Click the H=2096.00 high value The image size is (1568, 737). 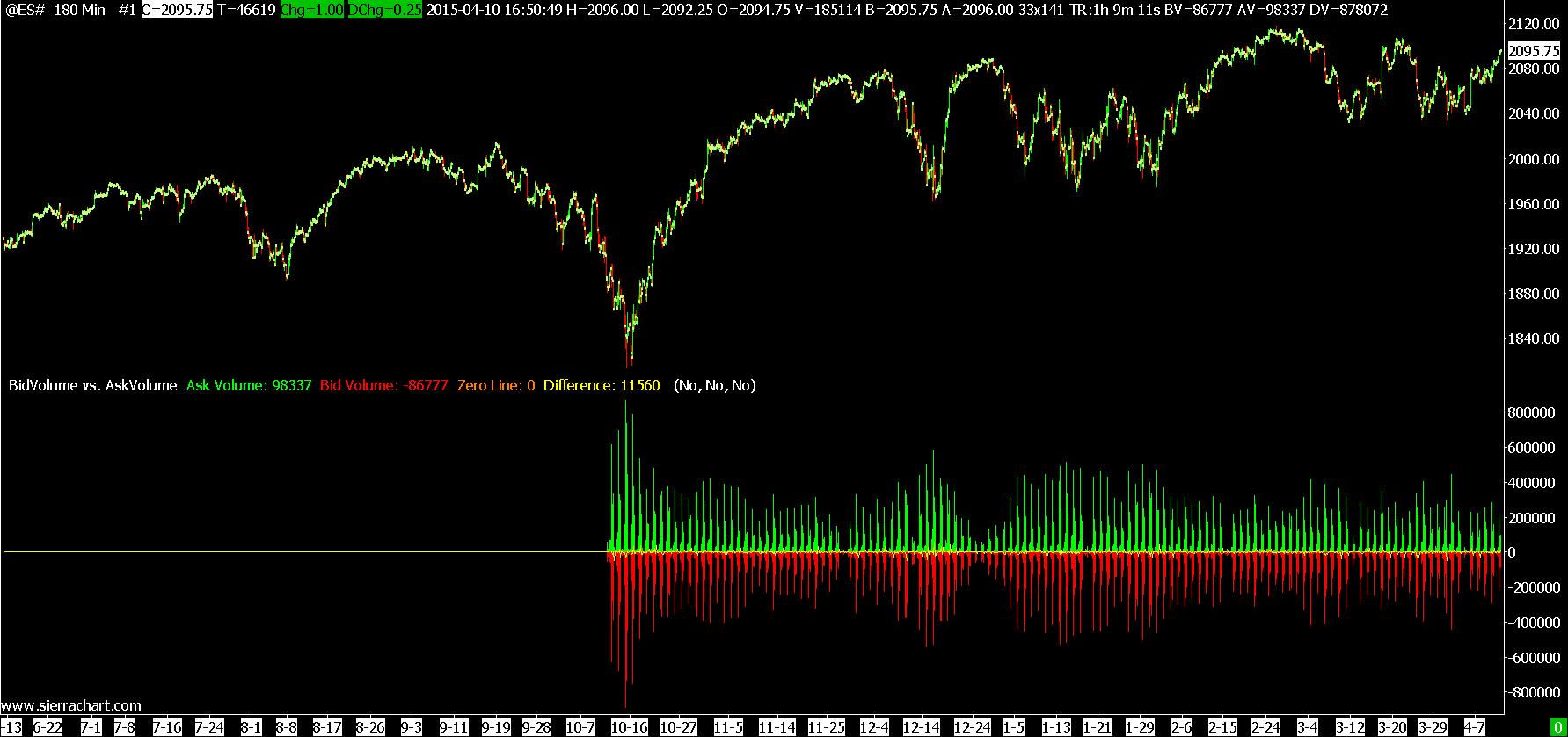[x=602, y=10]
